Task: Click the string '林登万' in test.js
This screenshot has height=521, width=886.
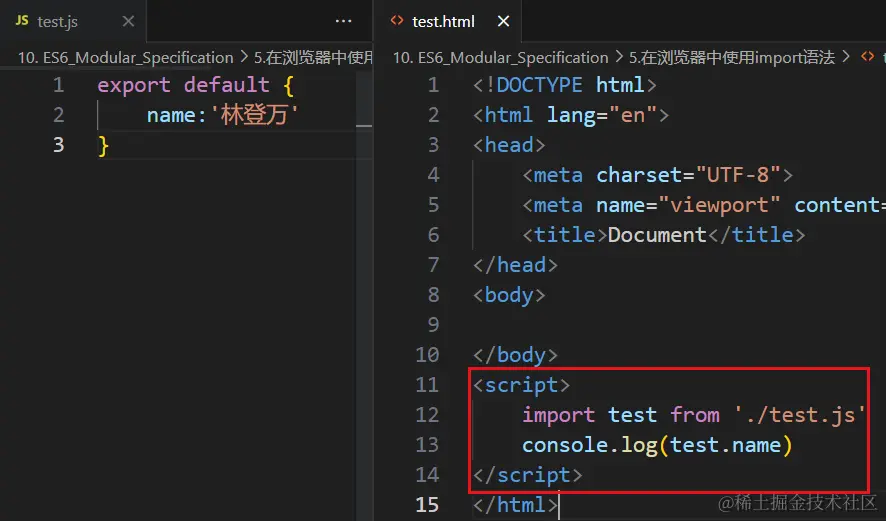Action: tap(254, 115)
